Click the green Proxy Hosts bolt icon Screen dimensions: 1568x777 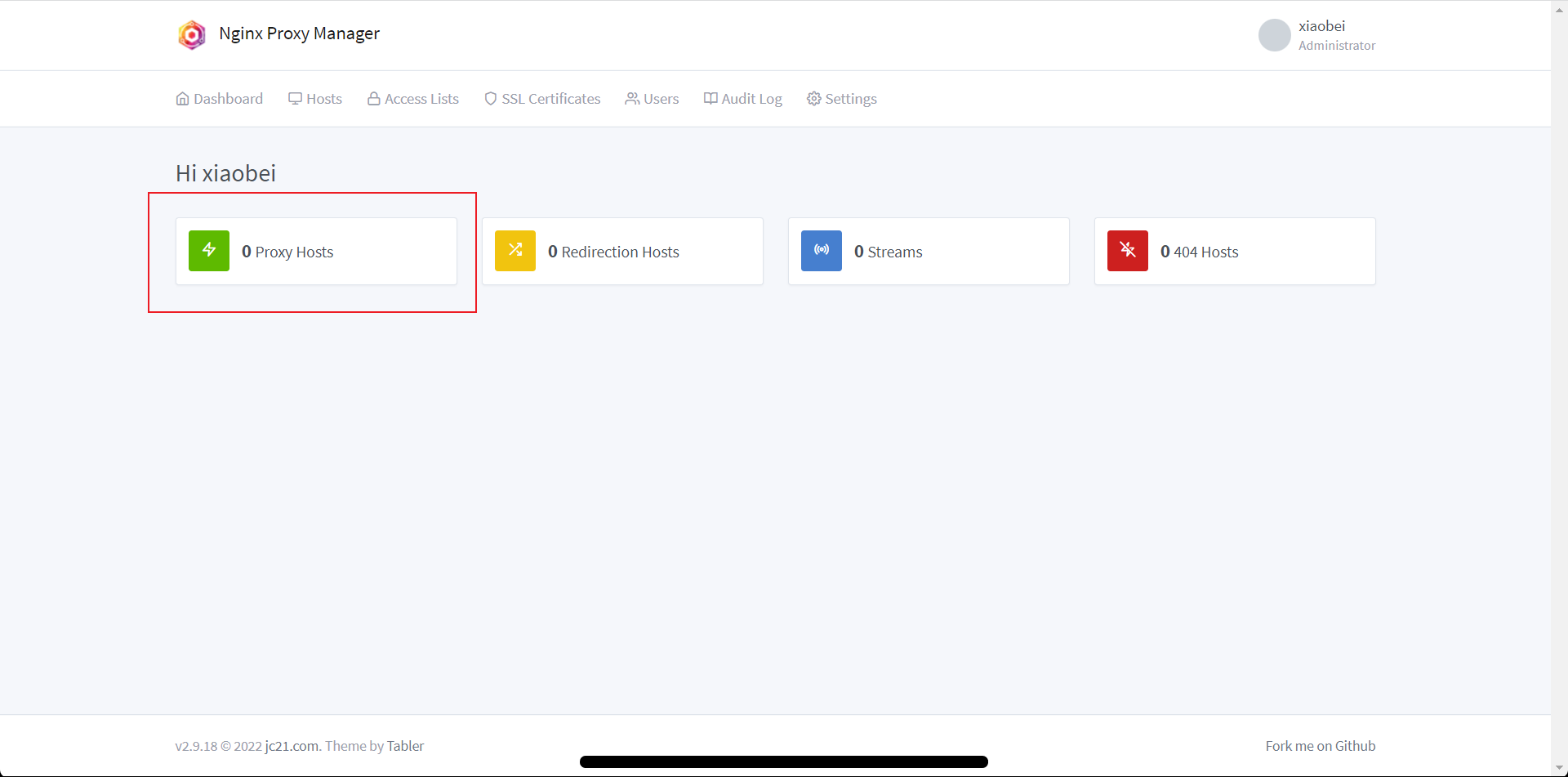coord(209,251)
